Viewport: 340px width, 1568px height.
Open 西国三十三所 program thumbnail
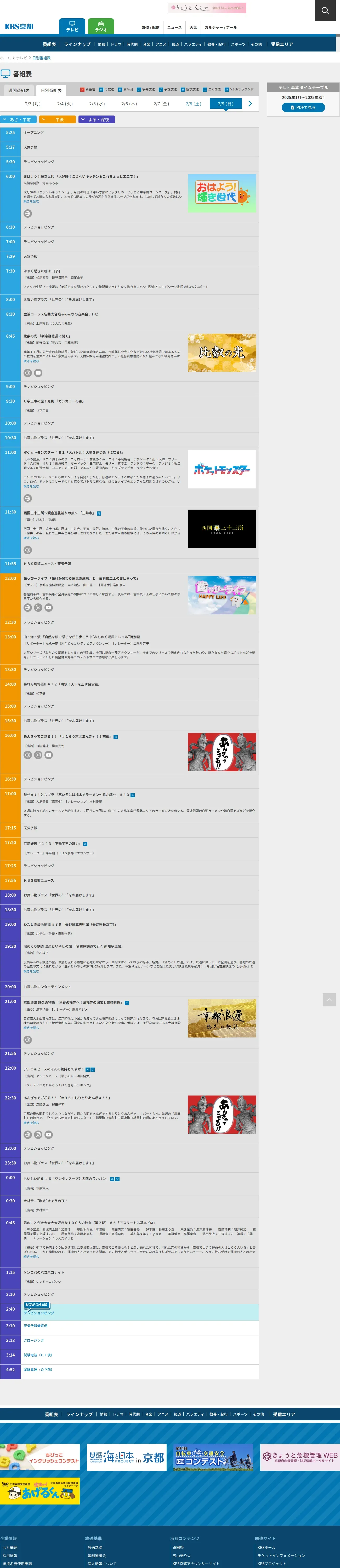tap(222, 528)
